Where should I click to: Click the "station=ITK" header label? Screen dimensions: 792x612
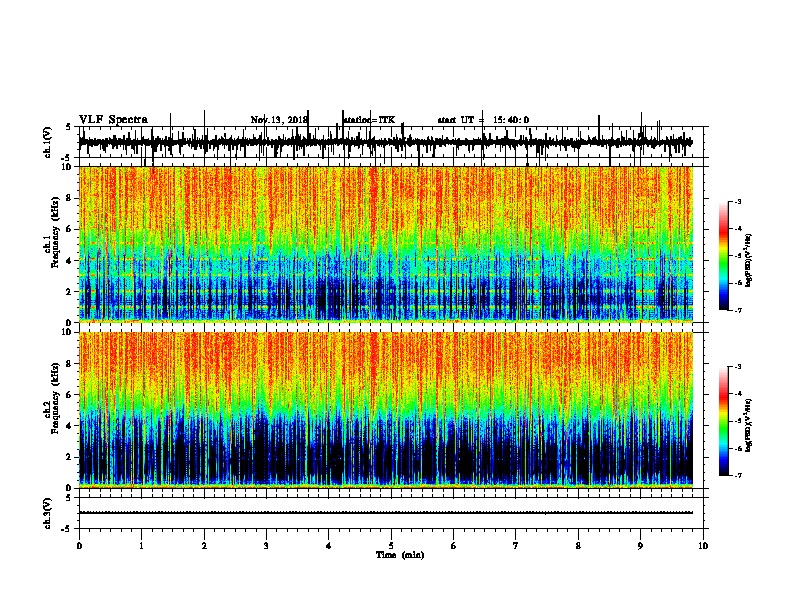[x=369, y=120]
